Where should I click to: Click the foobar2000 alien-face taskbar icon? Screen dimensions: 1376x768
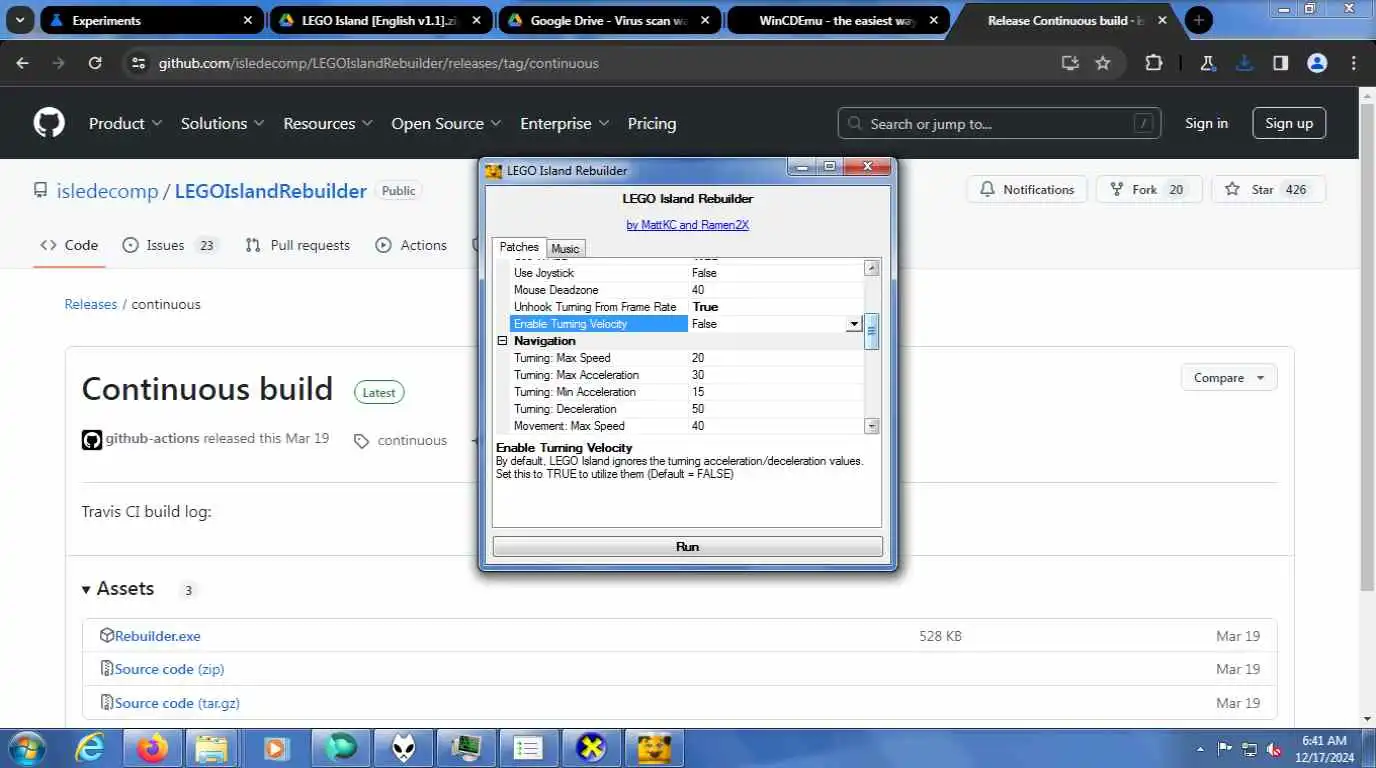coord(403,748)
